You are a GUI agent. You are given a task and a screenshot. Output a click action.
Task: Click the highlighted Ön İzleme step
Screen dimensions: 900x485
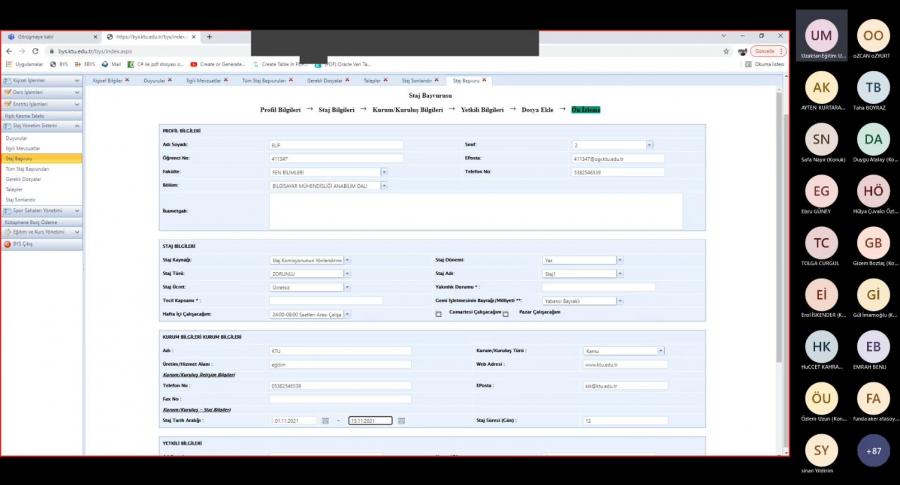click(586, 109)
